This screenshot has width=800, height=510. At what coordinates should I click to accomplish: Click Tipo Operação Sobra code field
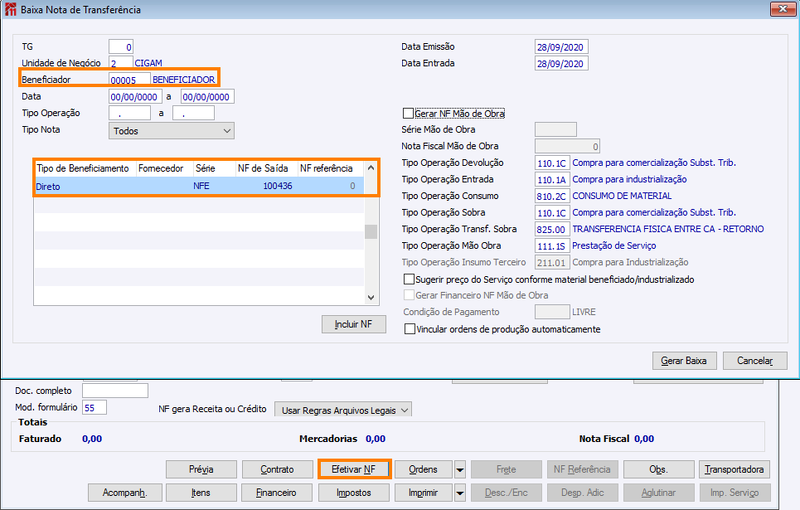[x=552, y=213]
